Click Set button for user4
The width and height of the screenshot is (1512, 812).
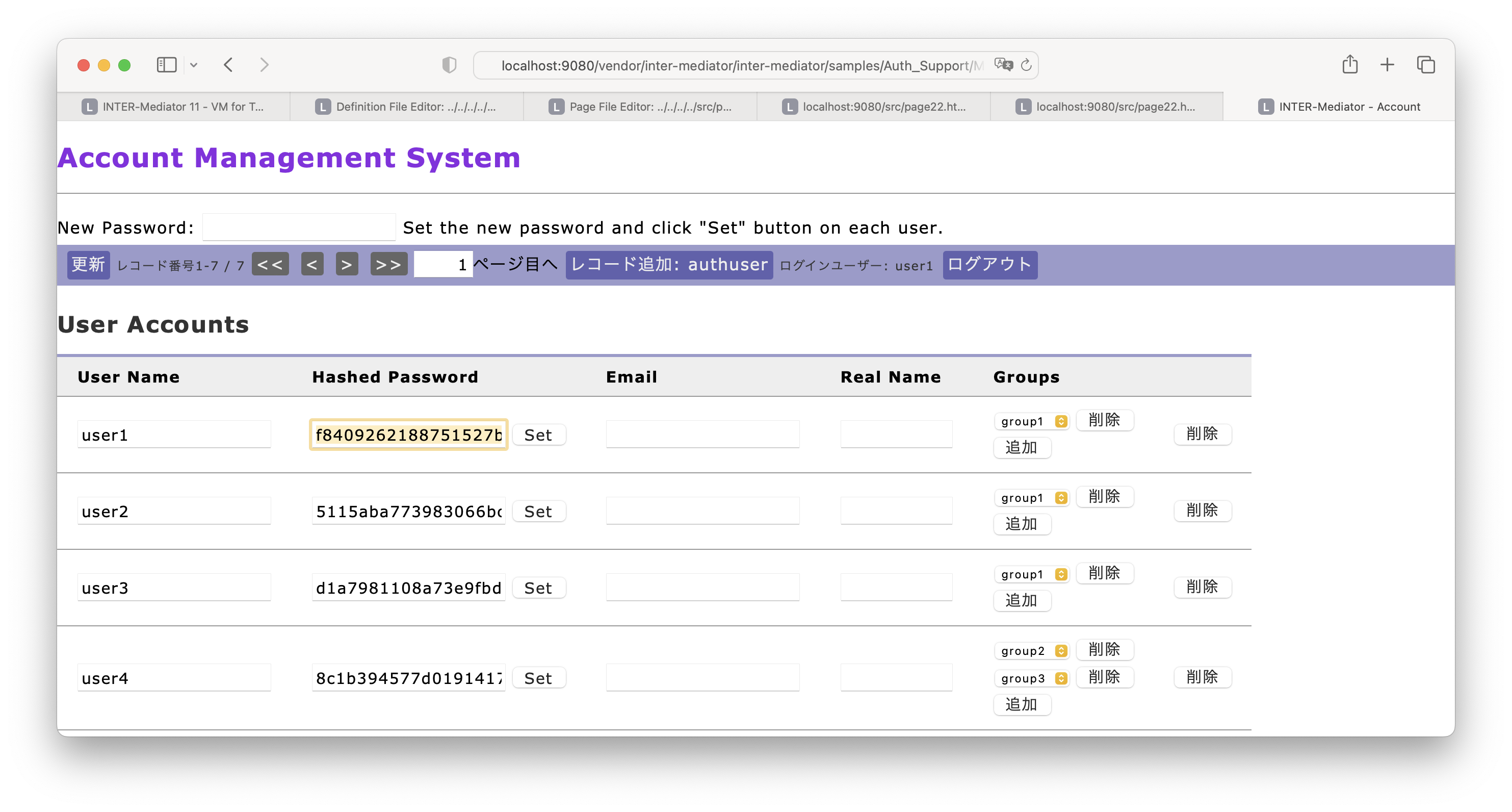click(x=539, y=677)
